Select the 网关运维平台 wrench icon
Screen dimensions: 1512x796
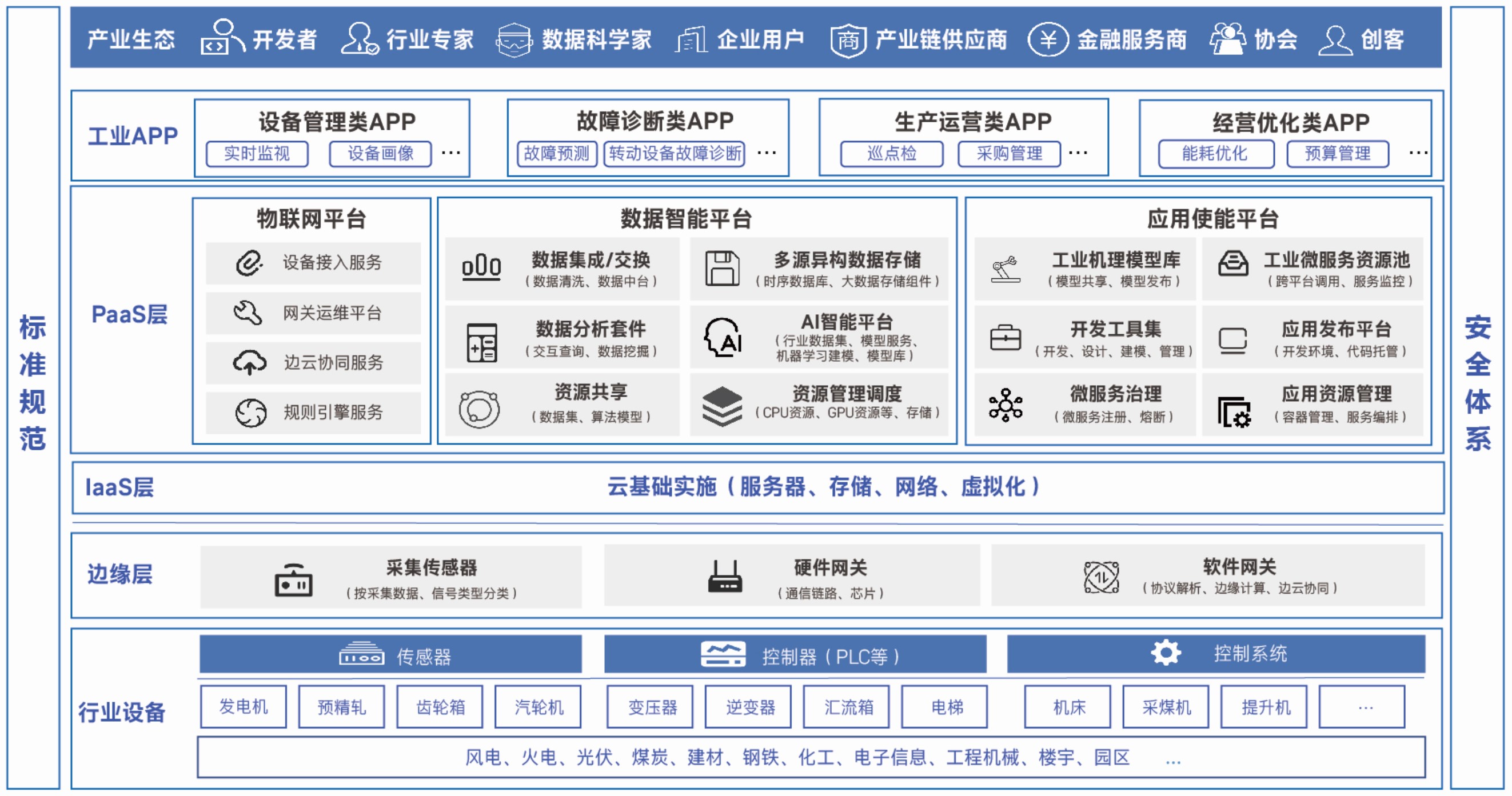point(249,313)
